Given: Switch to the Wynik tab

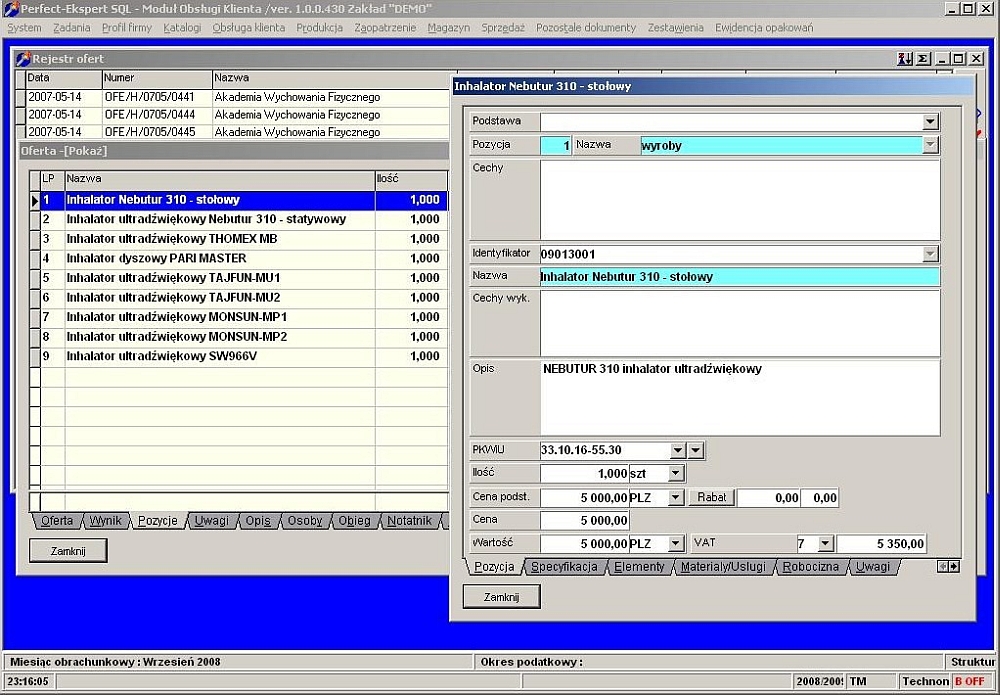Looking at the screenshot, I should point(105,521).
